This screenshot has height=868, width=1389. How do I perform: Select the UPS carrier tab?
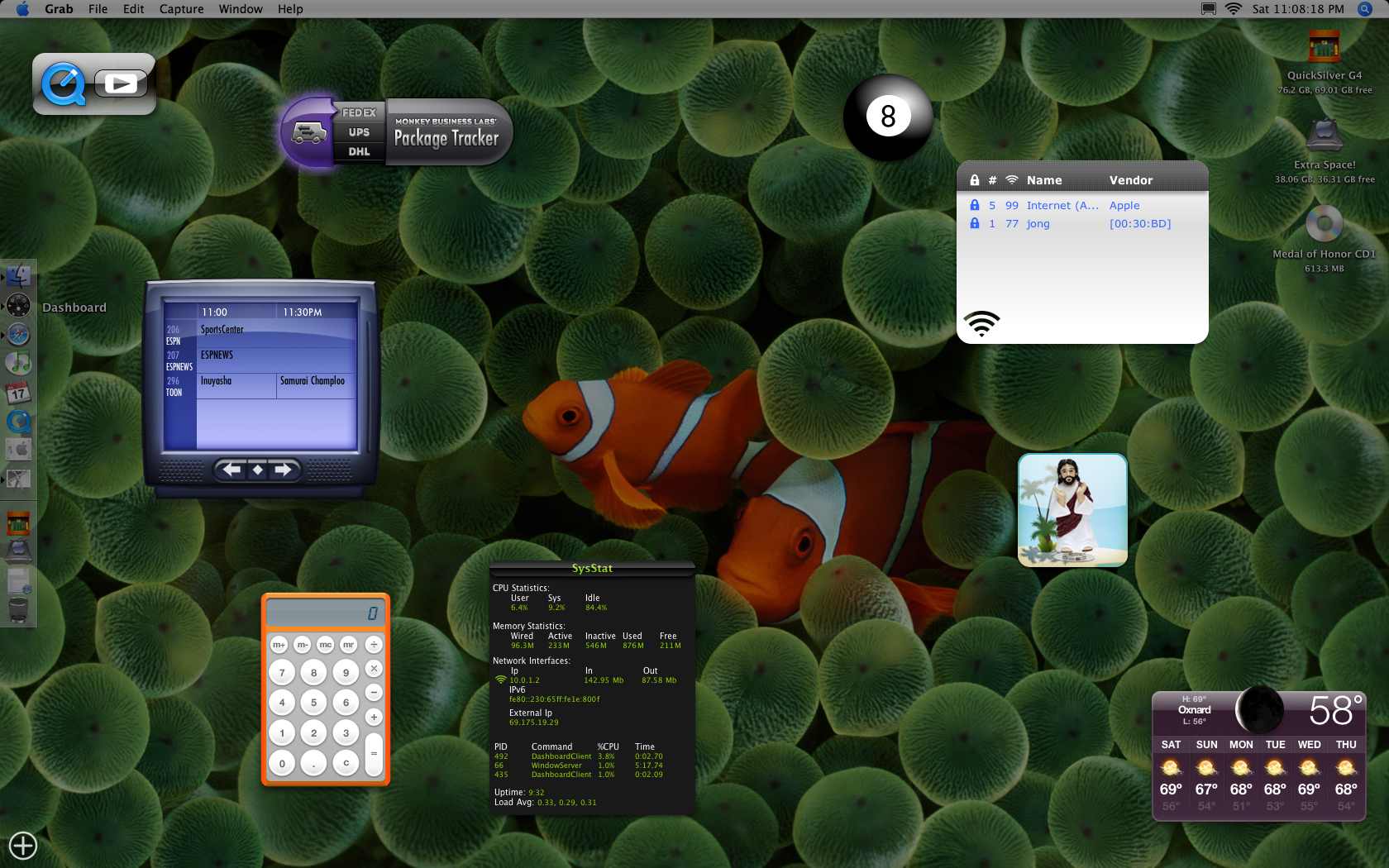tap(359, 132)
